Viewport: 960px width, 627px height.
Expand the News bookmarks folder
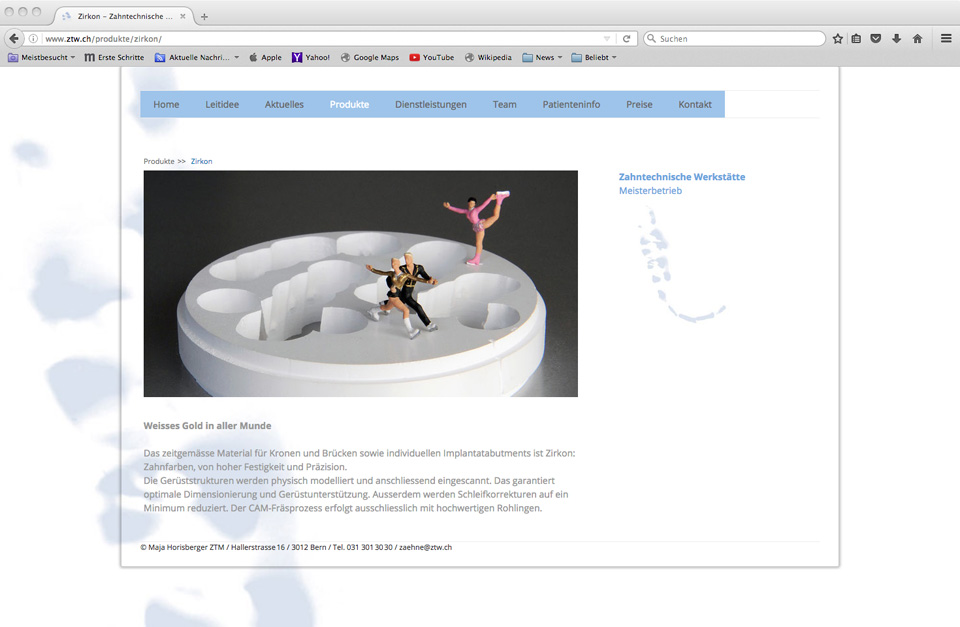[542, 58]
